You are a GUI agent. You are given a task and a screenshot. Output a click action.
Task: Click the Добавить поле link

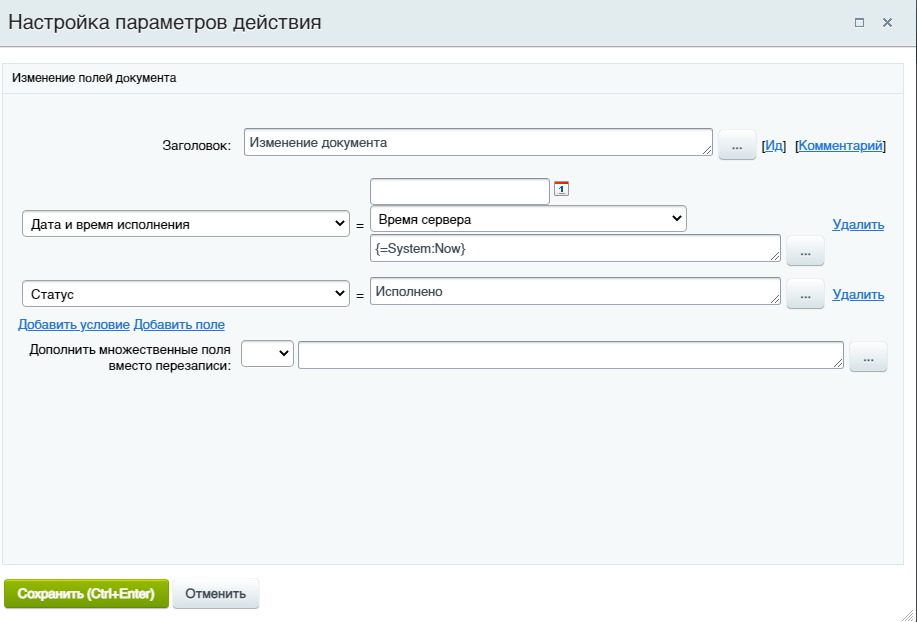coord(179,324)
